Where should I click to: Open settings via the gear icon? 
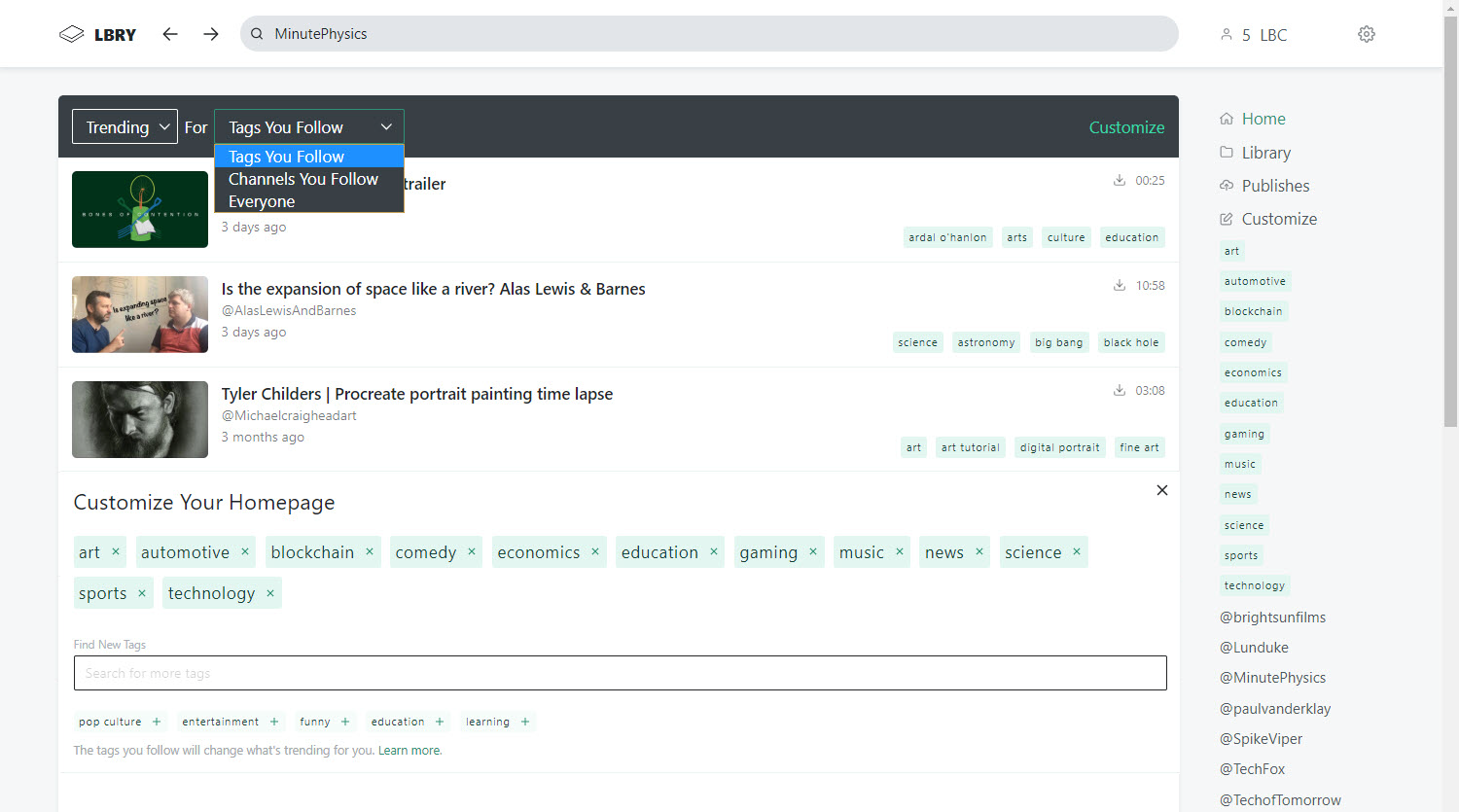1367,34
